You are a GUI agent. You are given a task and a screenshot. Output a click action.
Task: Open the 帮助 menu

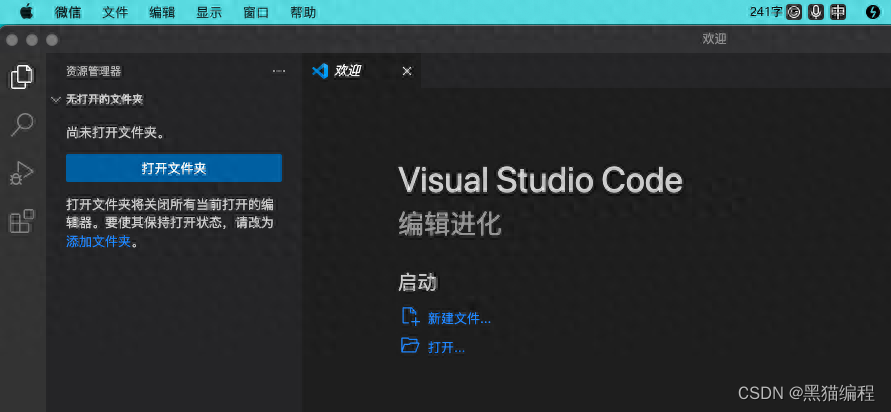click(x=303, y=13)
